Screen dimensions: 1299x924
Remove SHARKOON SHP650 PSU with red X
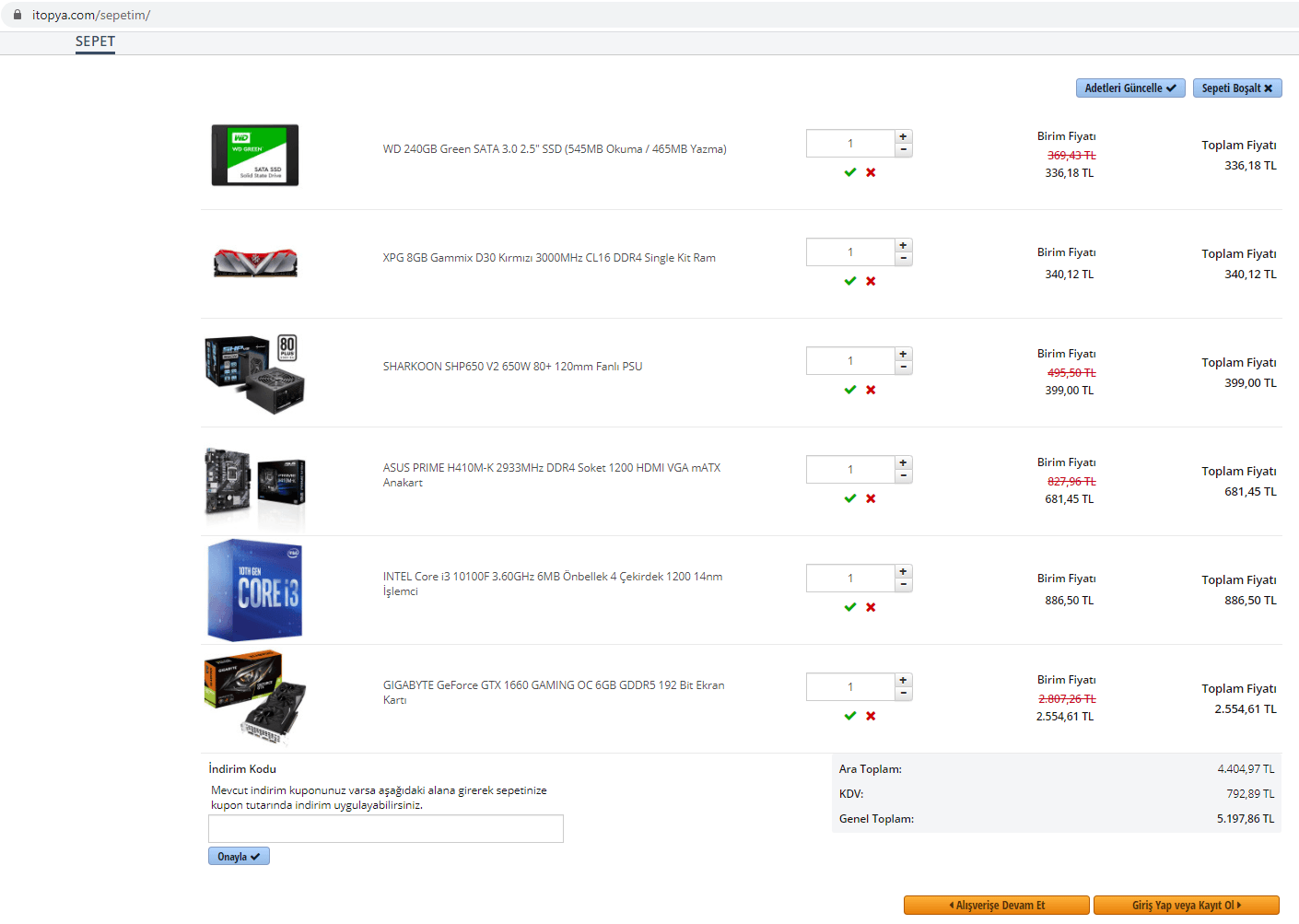(871, 390)
